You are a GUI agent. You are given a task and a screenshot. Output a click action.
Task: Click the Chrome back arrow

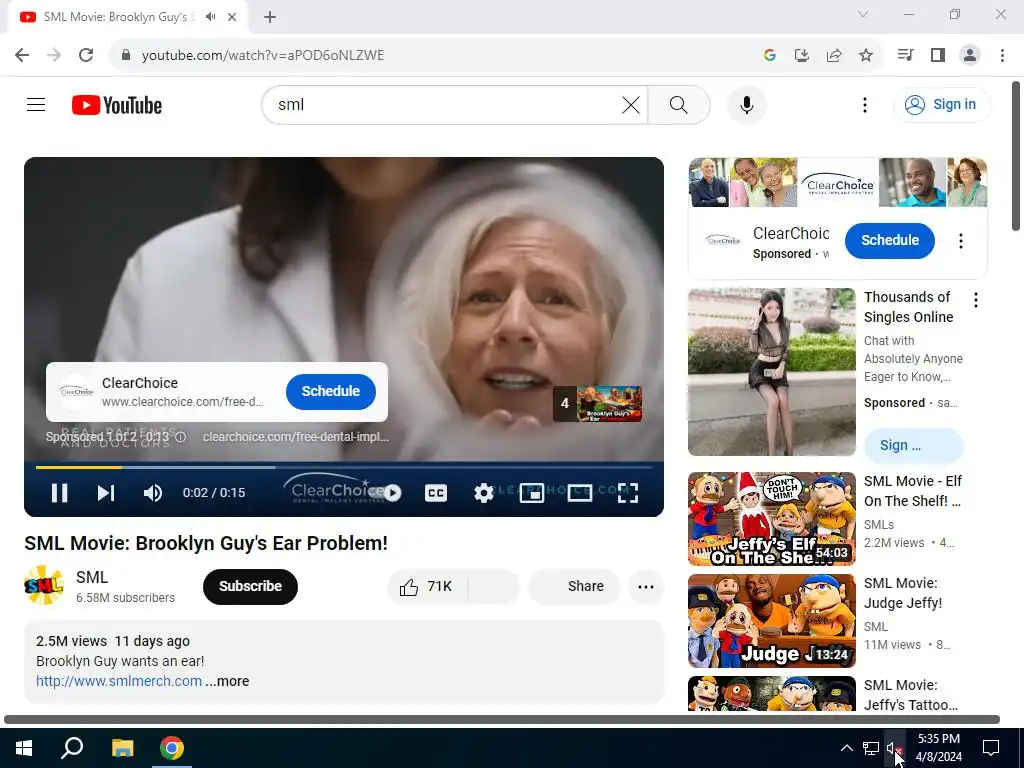(22, 55)
